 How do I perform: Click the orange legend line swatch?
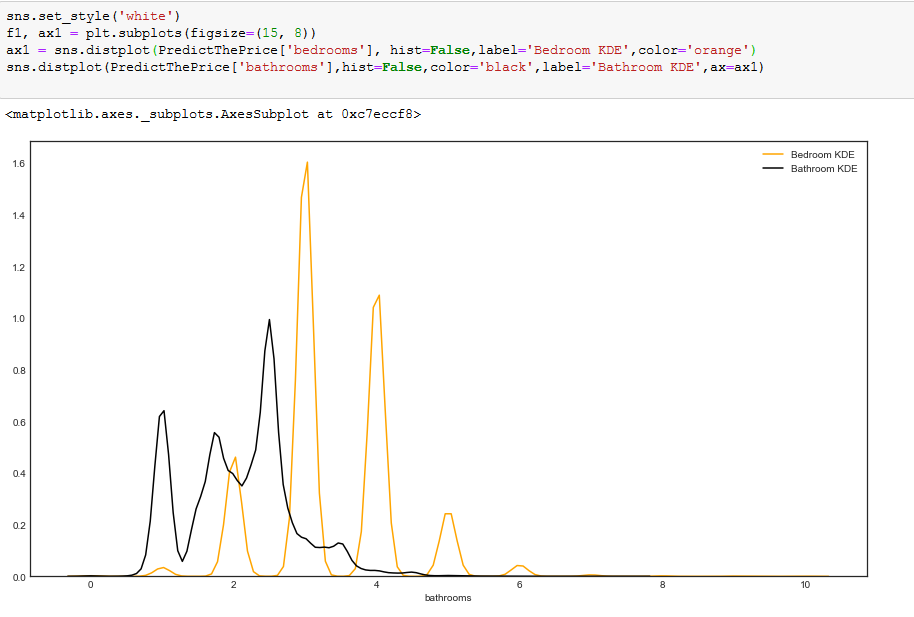(x=773, y=155)
